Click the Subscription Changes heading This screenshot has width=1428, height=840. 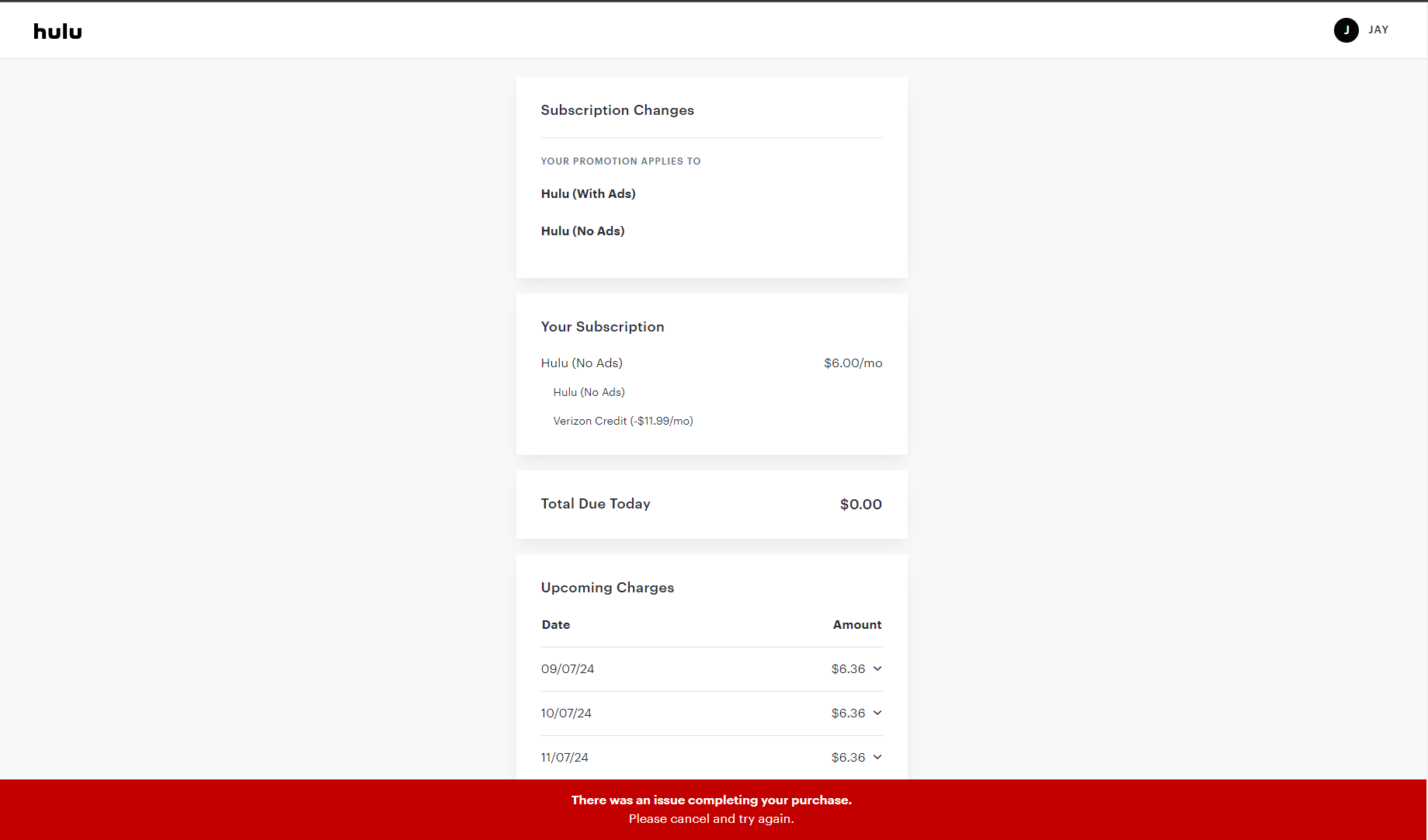pyautogui.click(x=617, y=110)
